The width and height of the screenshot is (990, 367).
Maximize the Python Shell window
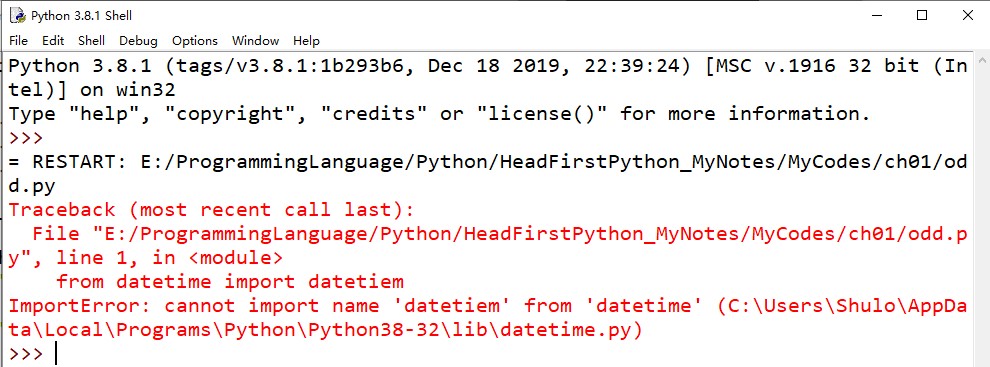pyautogui.click(x=922, y=15)
